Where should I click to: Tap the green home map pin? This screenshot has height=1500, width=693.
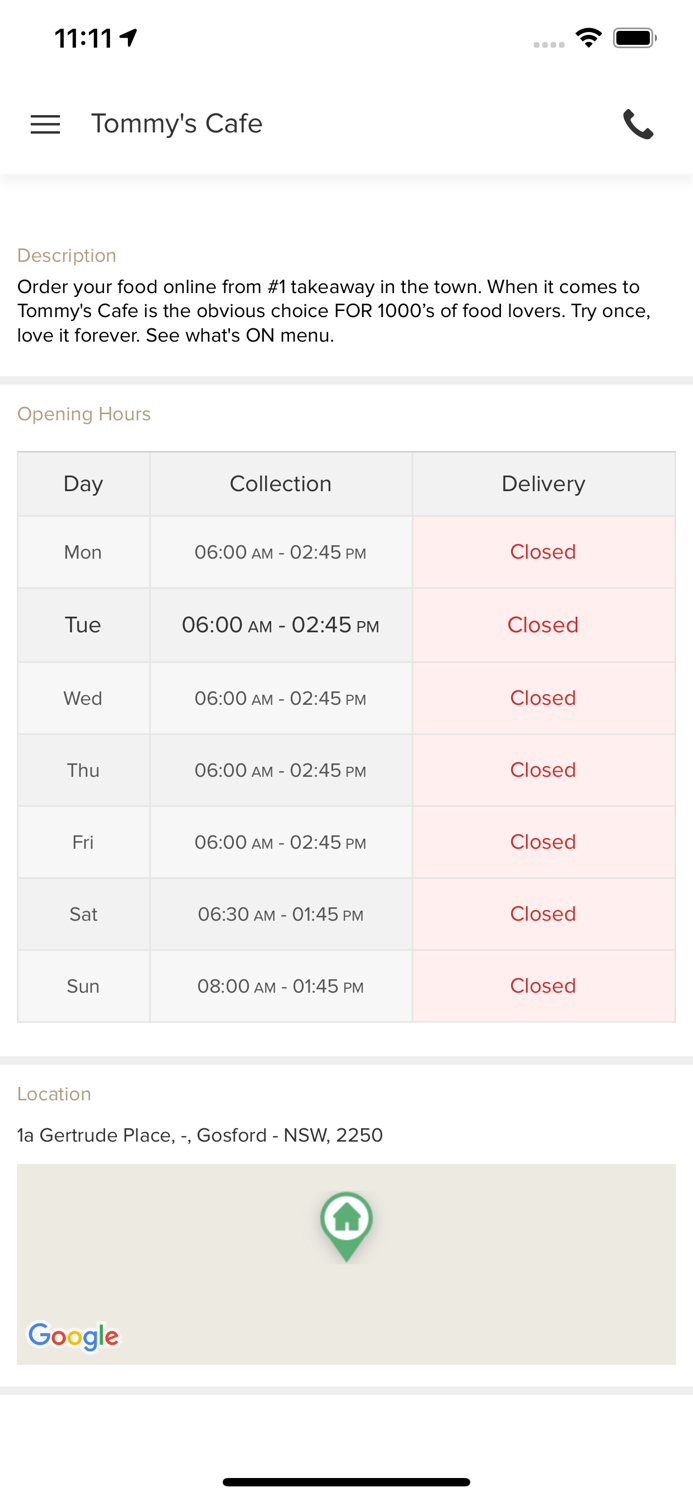click(346, 1222)
